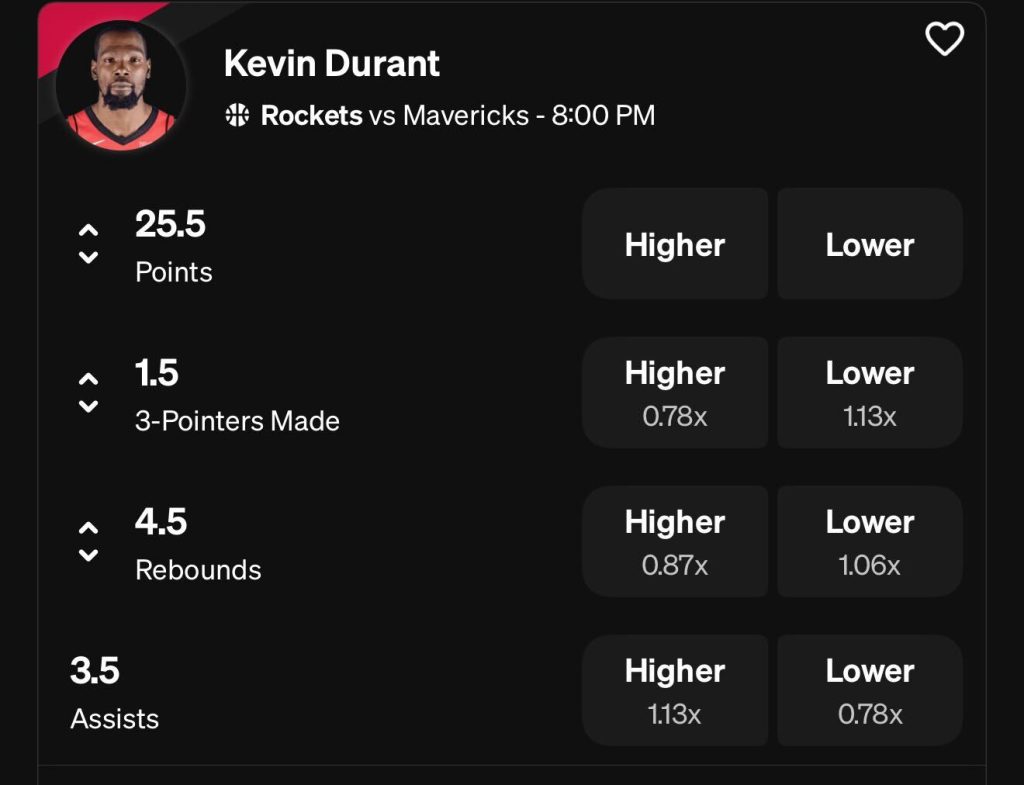Screen dimensions: 1024x785
Task: Open Rockets vs Mavericks game details
Action: pyautogui.click(x=457, y=116)
